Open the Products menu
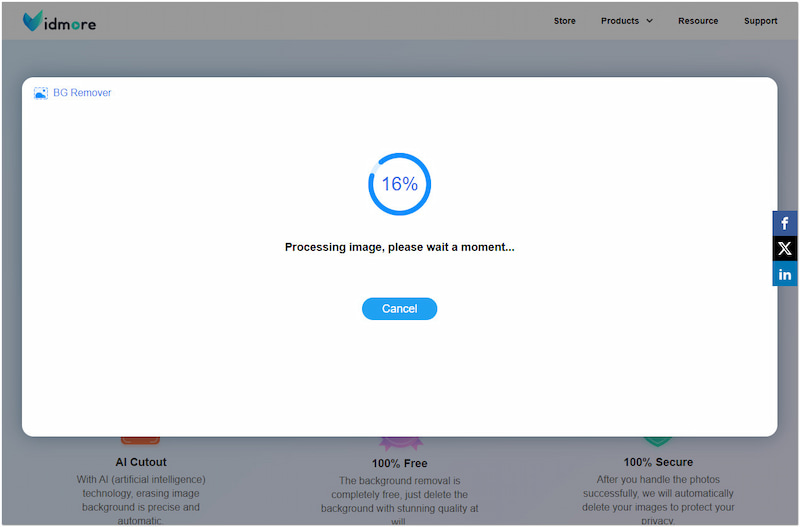The height and width of the screenshot is (527, 800). 620,21
